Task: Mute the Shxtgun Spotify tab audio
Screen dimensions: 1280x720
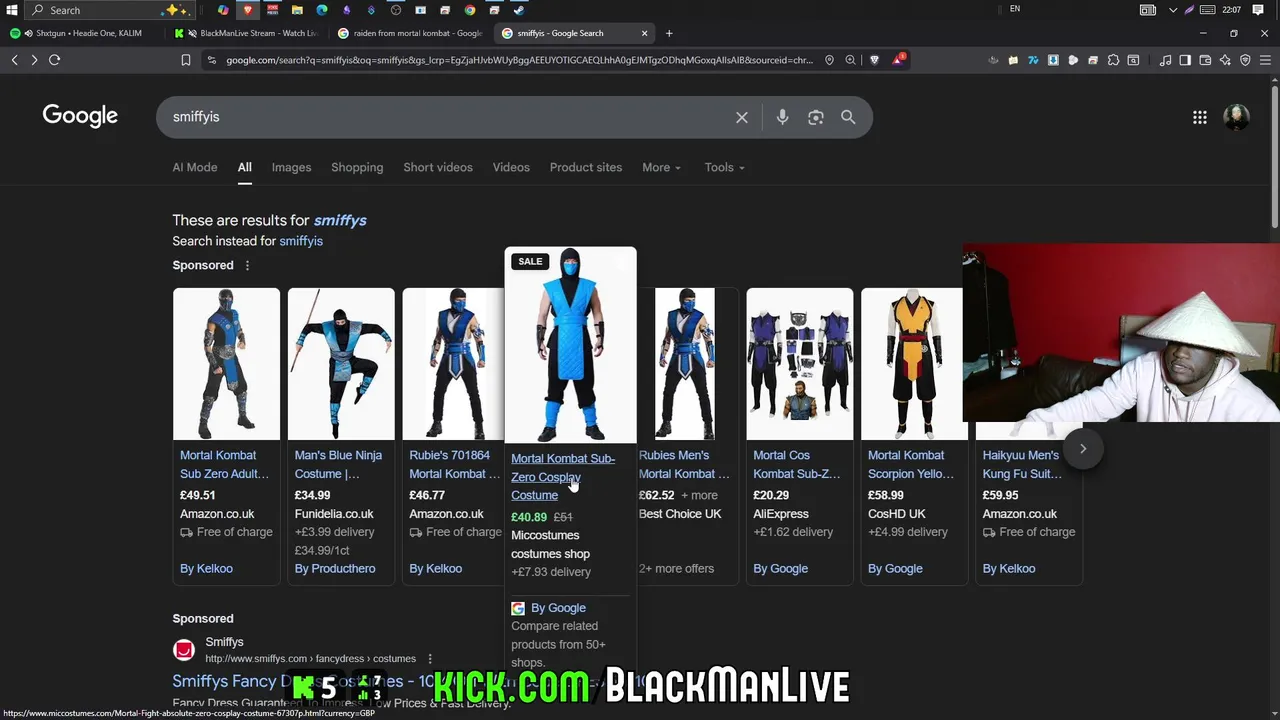Action: click(28, 33)
